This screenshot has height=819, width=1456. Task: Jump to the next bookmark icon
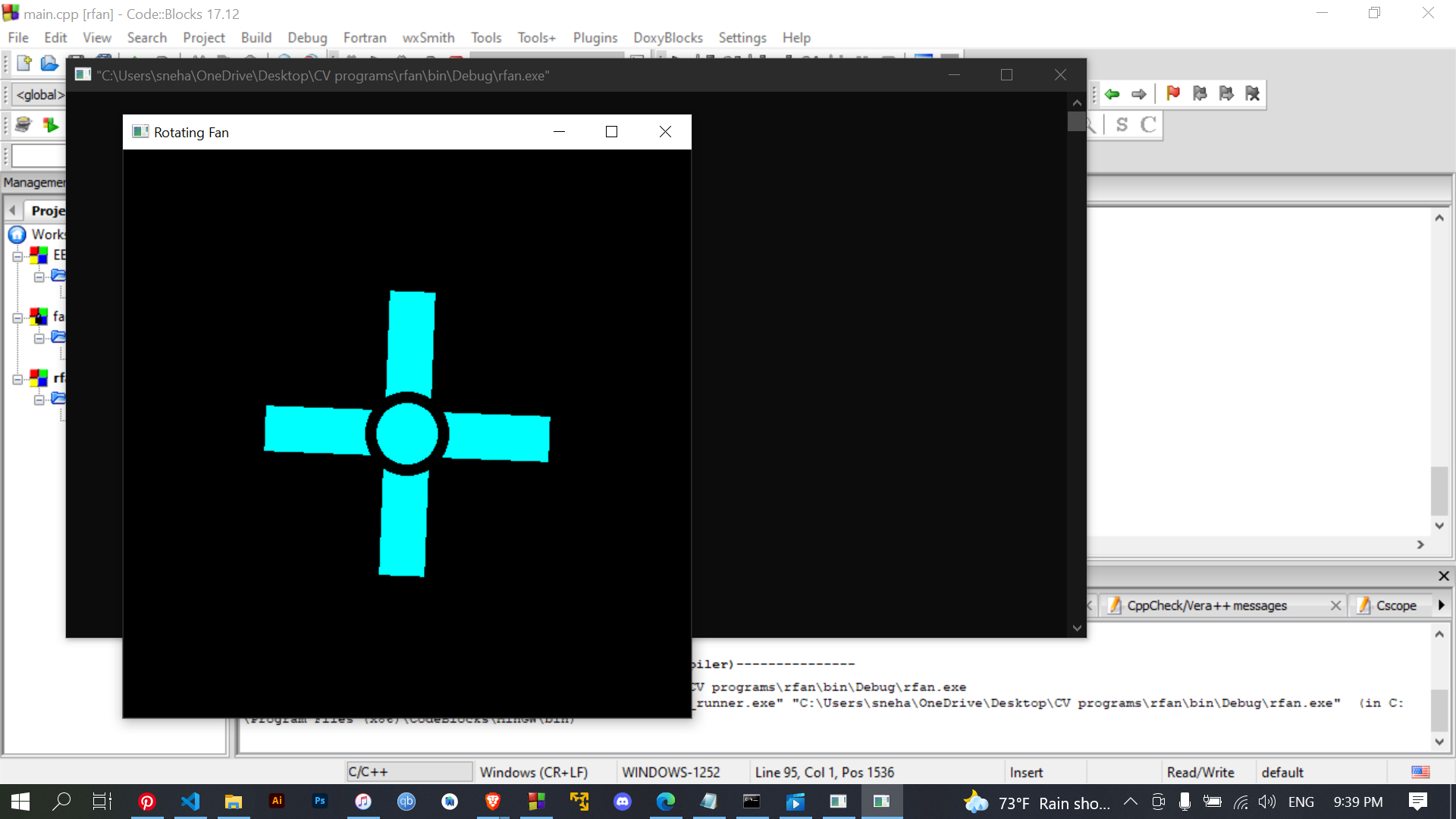1226,93
